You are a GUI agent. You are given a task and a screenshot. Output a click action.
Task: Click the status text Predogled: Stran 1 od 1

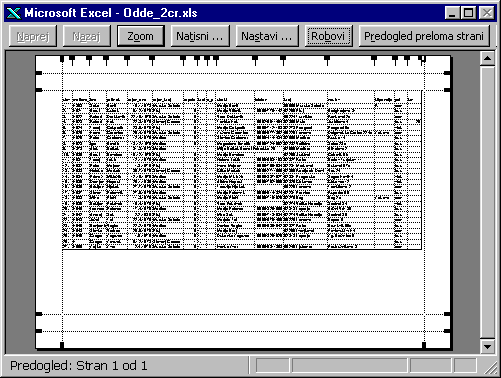(79, 366)
